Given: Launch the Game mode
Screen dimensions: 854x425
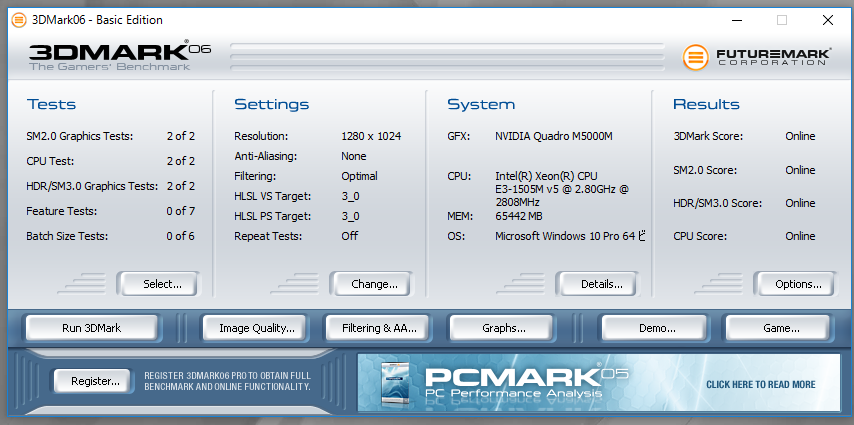Looking at the screenshot, I should 778,328.
